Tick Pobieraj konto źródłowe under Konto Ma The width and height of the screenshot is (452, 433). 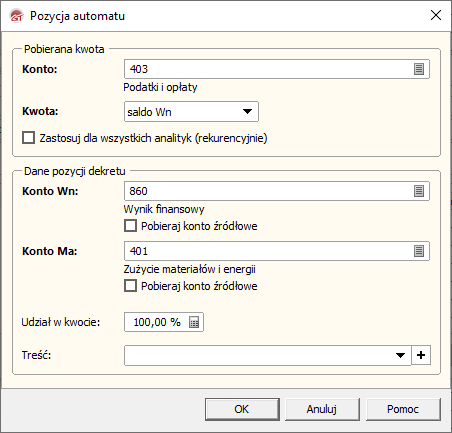pos(130,286)
